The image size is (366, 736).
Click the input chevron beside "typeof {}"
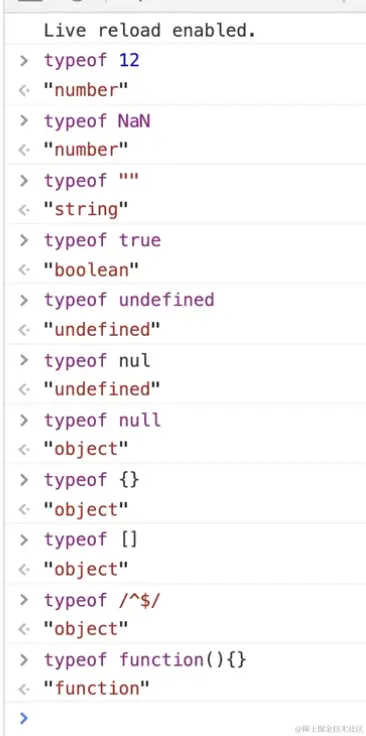pos(24,480)
